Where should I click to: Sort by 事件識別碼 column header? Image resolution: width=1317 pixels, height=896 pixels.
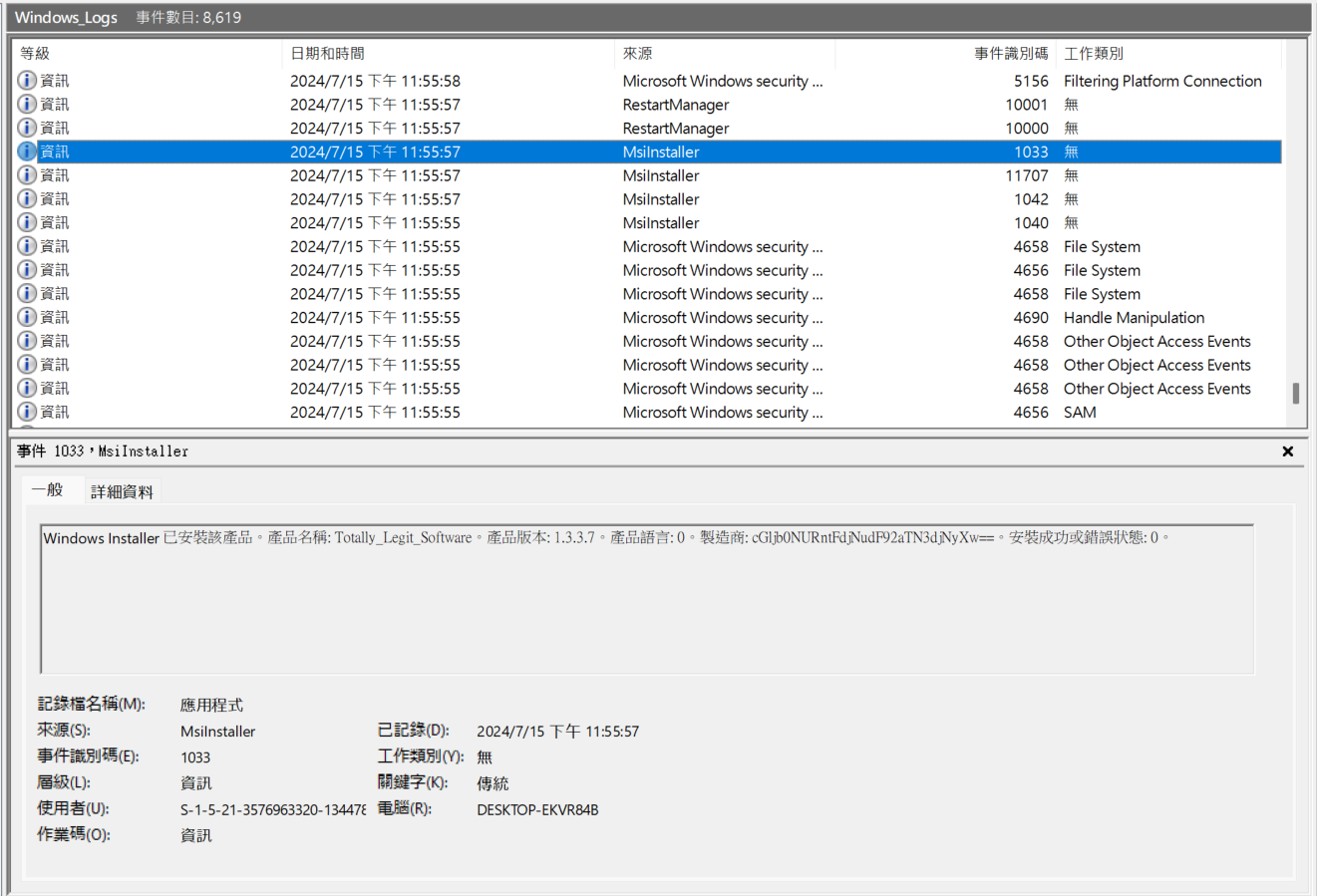coord(945,54)
